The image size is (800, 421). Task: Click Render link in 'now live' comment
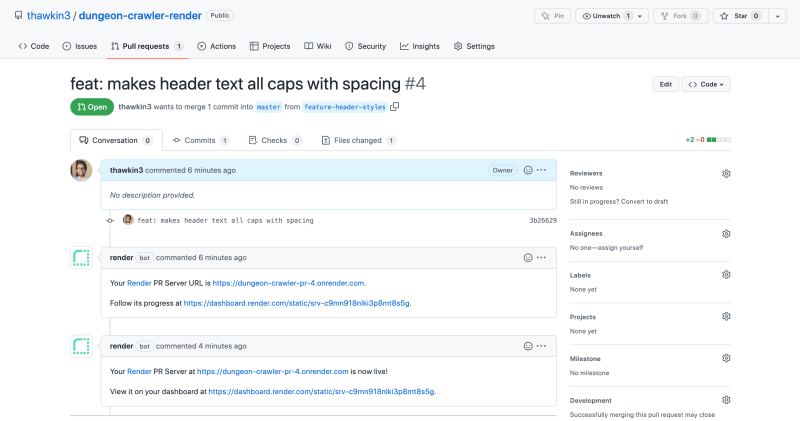pos(139,372)
